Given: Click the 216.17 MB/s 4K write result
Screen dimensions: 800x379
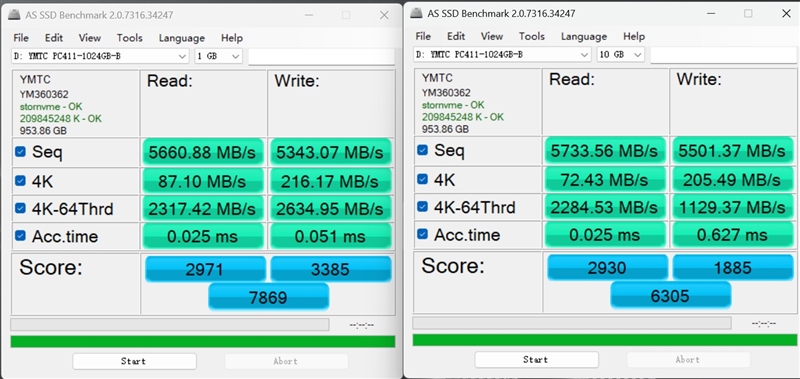Looking at the screenshot, I should 331,181.
